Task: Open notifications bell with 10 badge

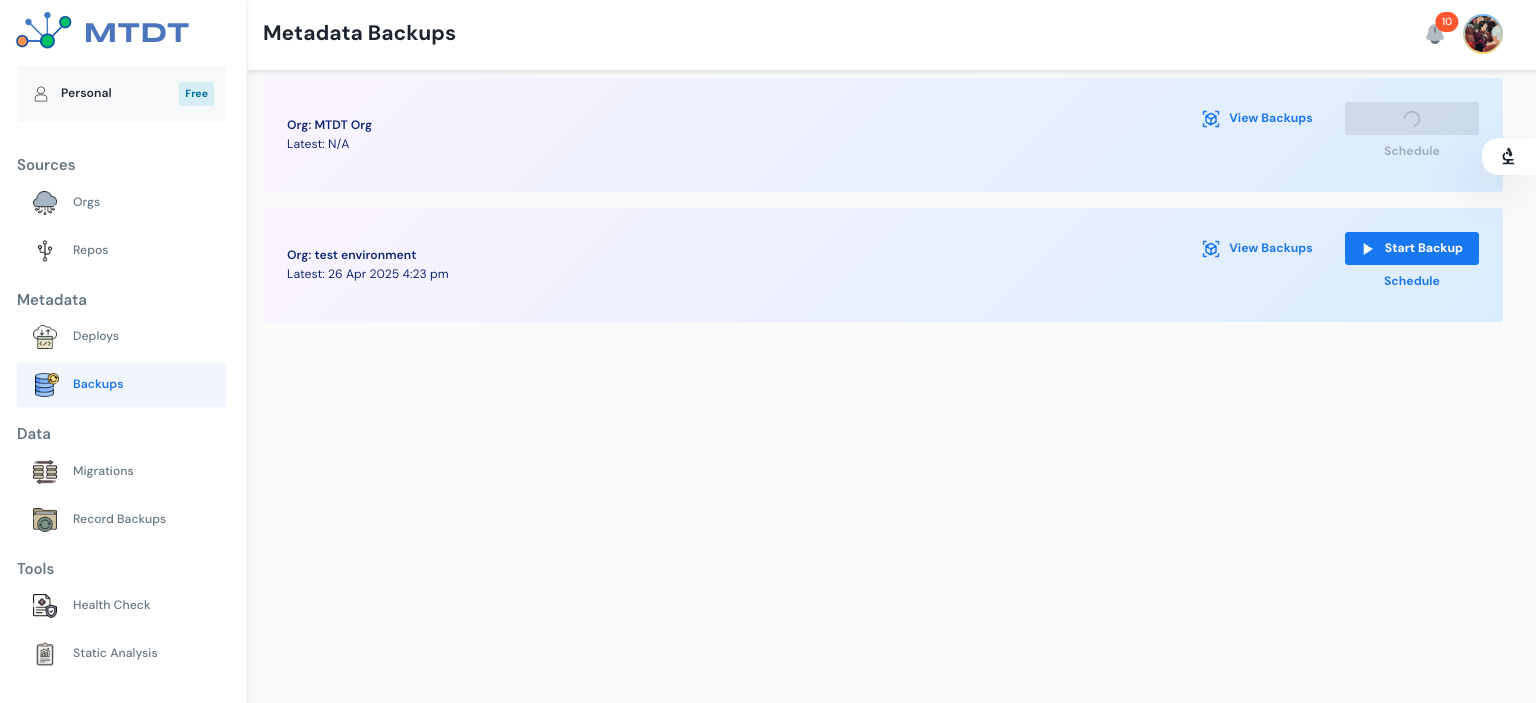Action: click(1436, 33)
